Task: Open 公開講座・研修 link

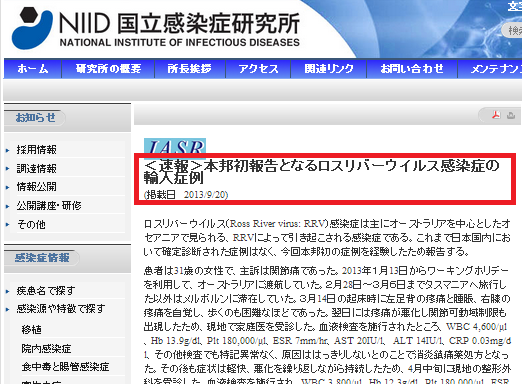Action: (49, 206)
